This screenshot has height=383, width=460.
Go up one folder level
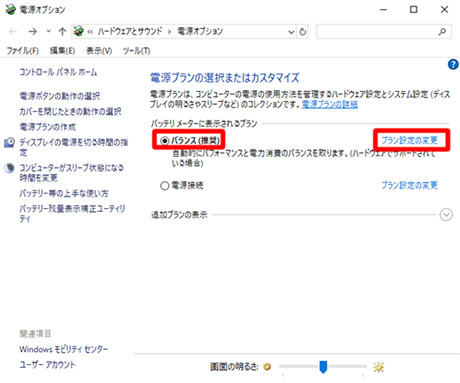62,31
